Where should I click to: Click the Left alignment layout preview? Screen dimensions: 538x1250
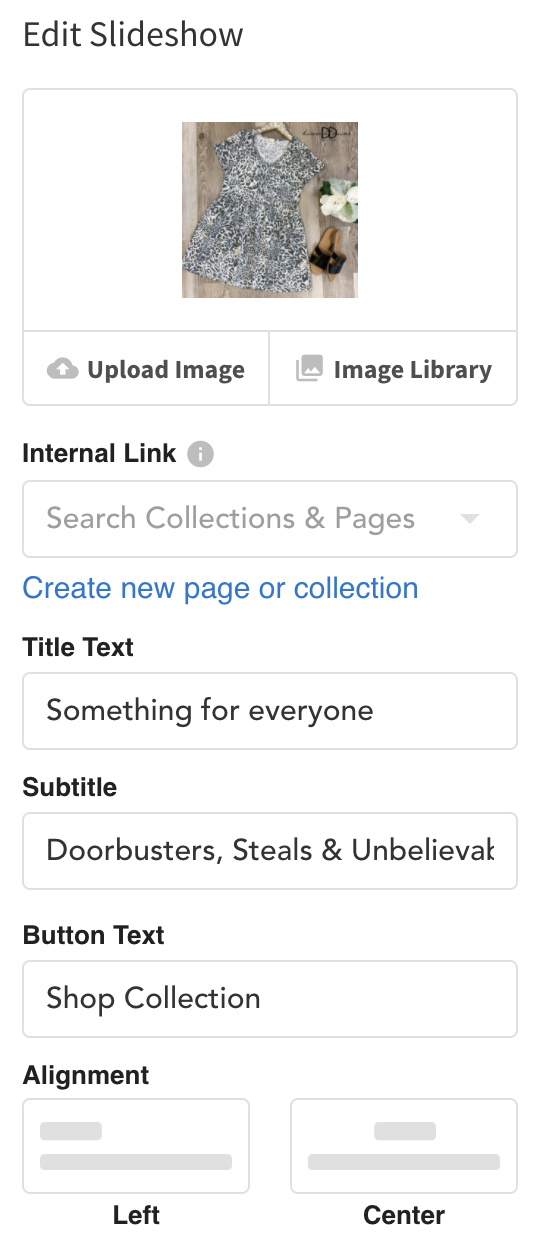point(136,1146)
